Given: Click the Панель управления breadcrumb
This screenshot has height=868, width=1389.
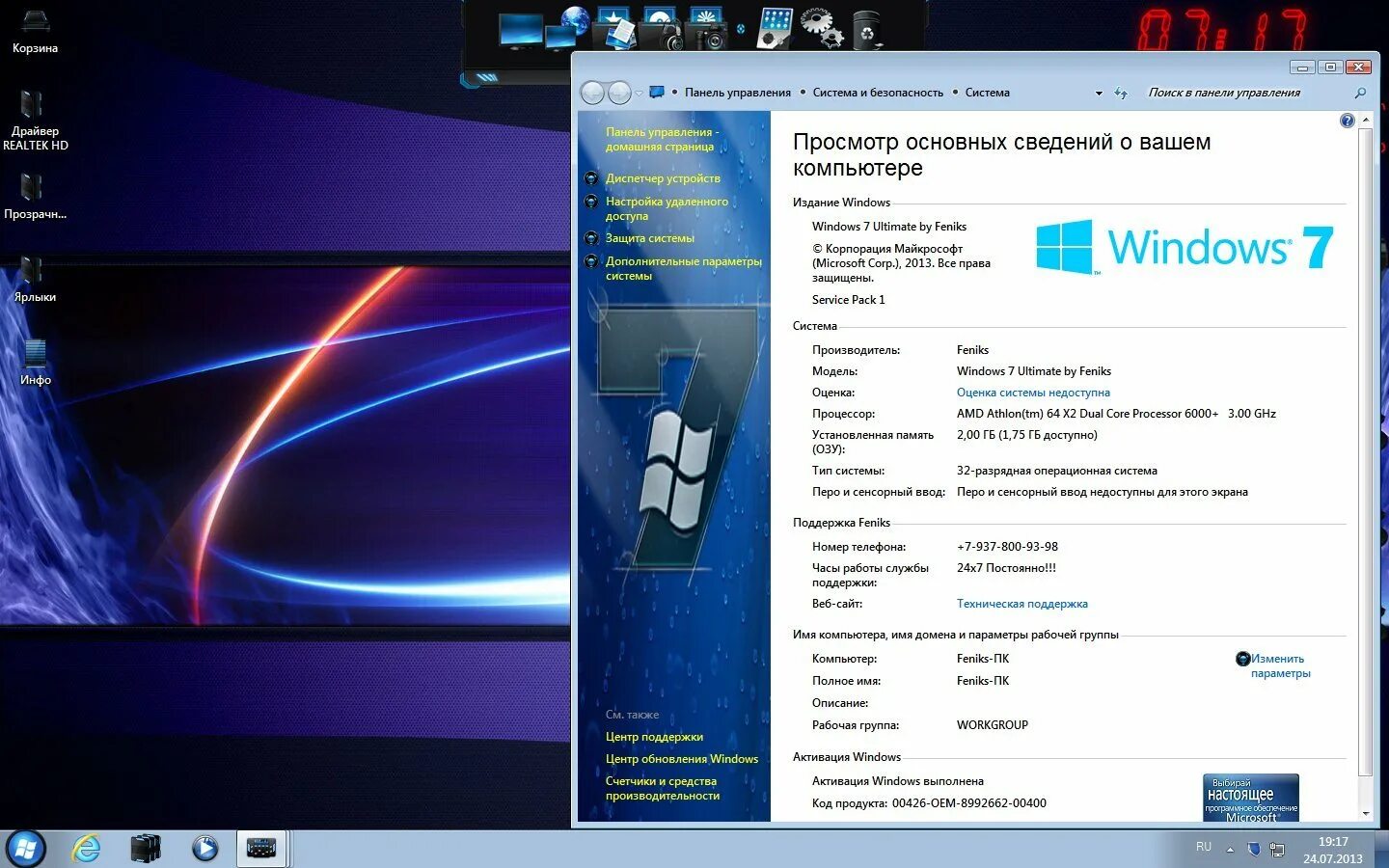Looking at the screenshot, I should coord(738,93).
